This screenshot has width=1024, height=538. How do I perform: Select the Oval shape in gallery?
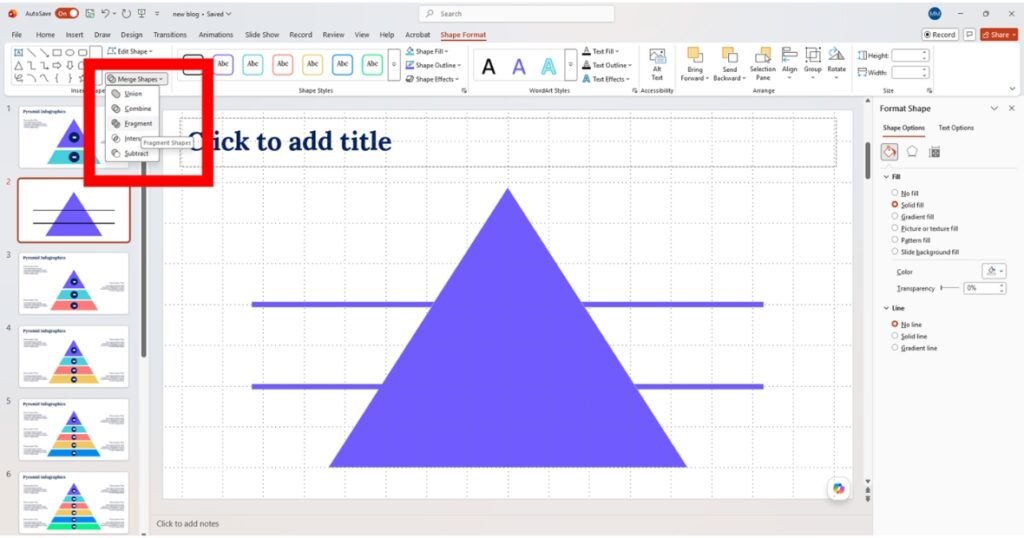click(x=70, y=52)
